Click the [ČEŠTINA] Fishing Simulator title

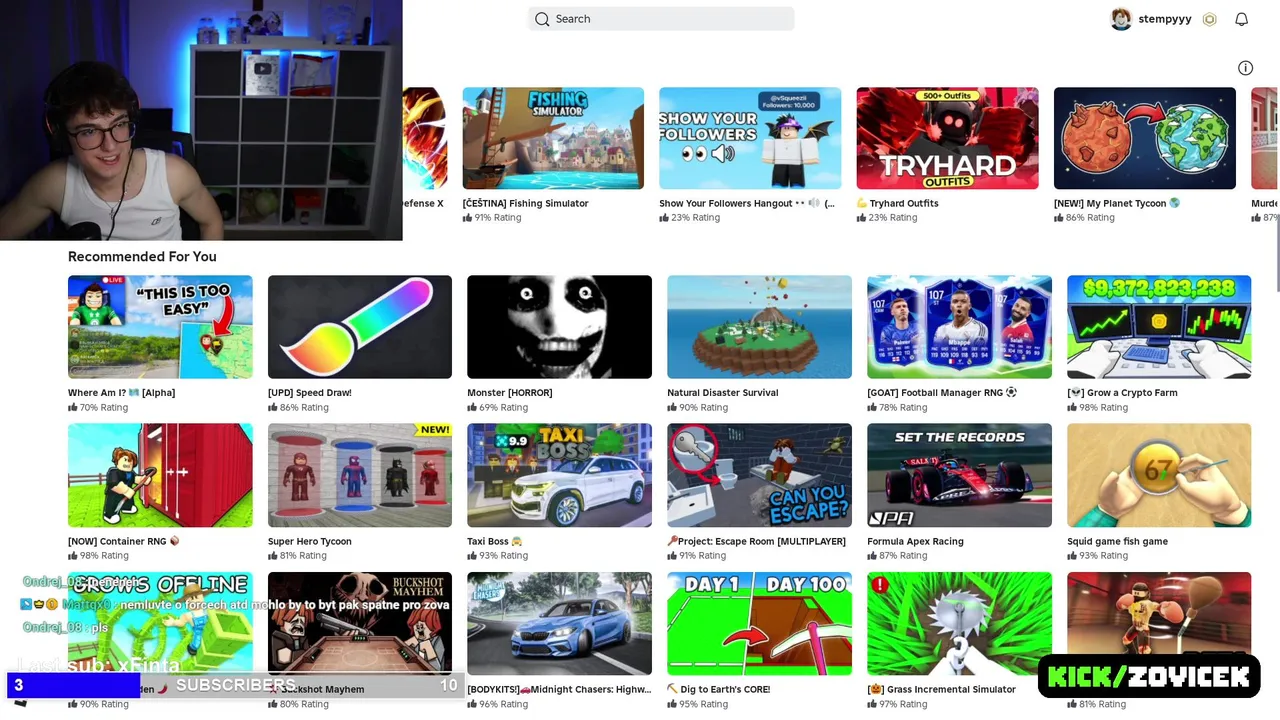pos(525,203)
